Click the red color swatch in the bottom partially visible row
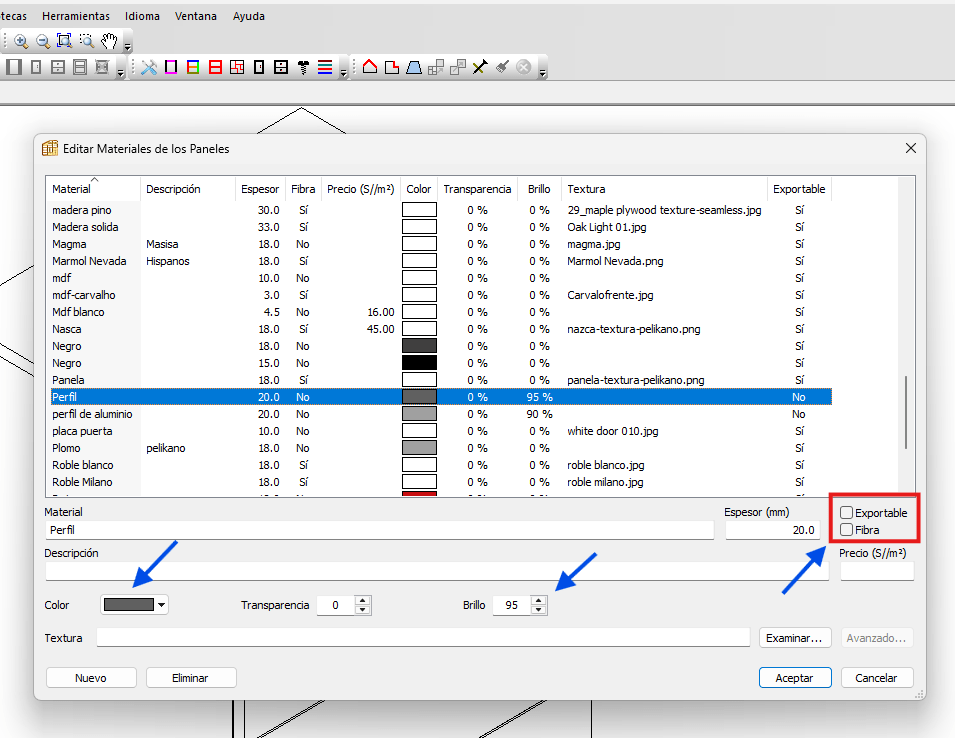Viewport: 955px width, 738px height. pyautogui.click(x=419, y=494)
